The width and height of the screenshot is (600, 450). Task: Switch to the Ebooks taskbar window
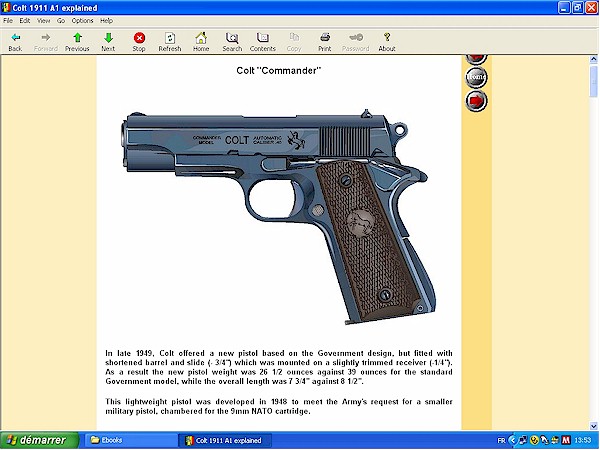coord(131,440)
